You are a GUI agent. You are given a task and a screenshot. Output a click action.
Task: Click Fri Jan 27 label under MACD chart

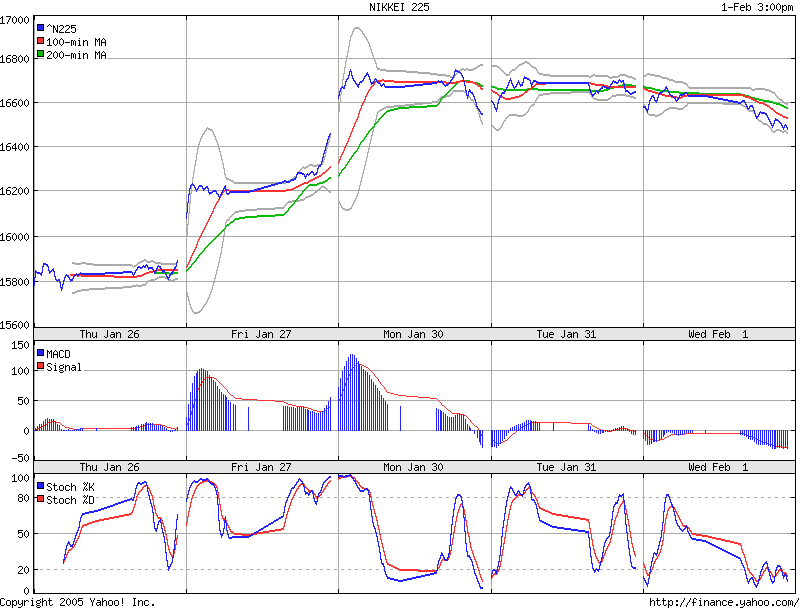(261, 467)
